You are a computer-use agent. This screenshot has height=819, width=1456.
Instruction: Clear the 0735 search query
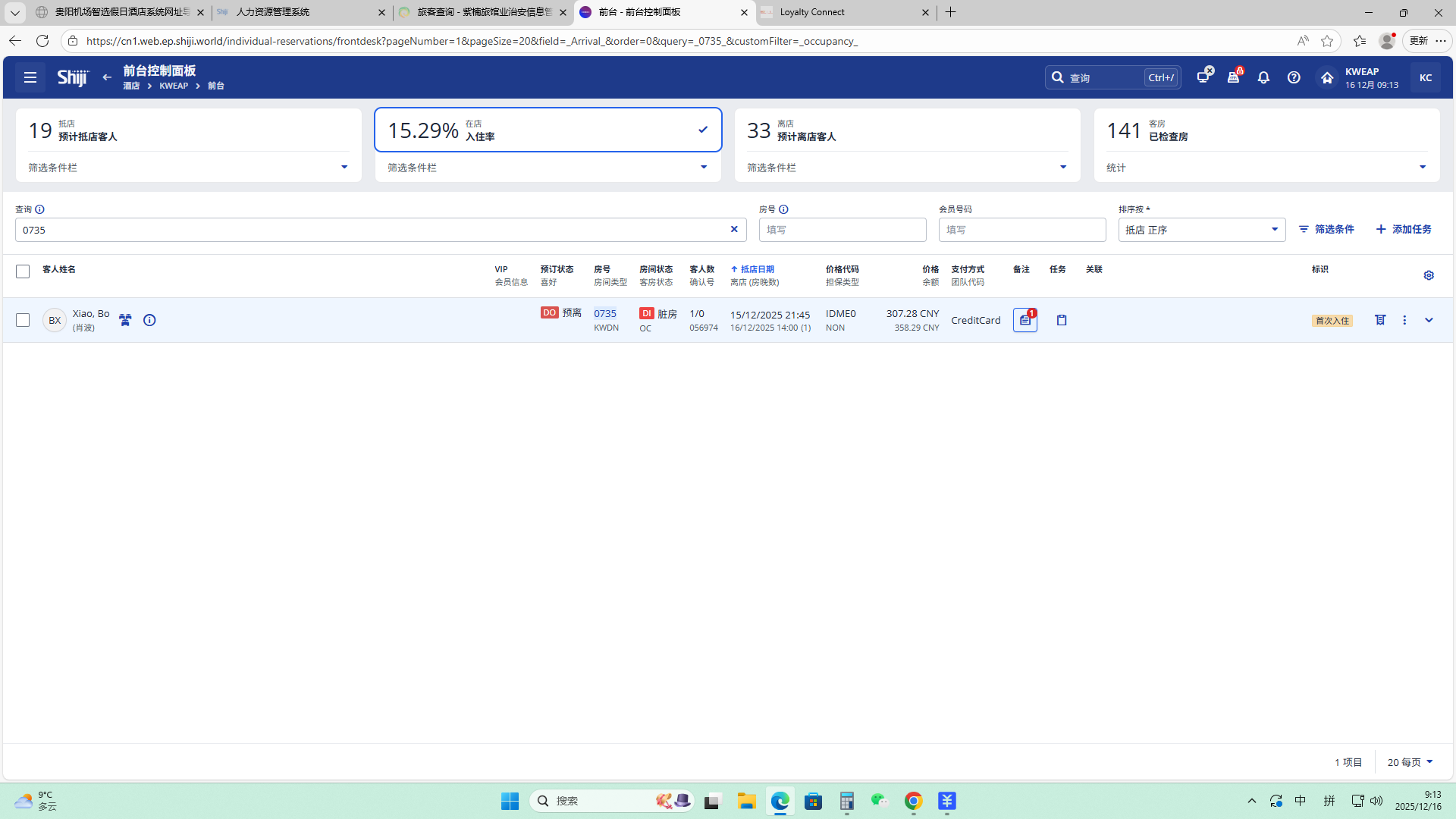point(734,229)
